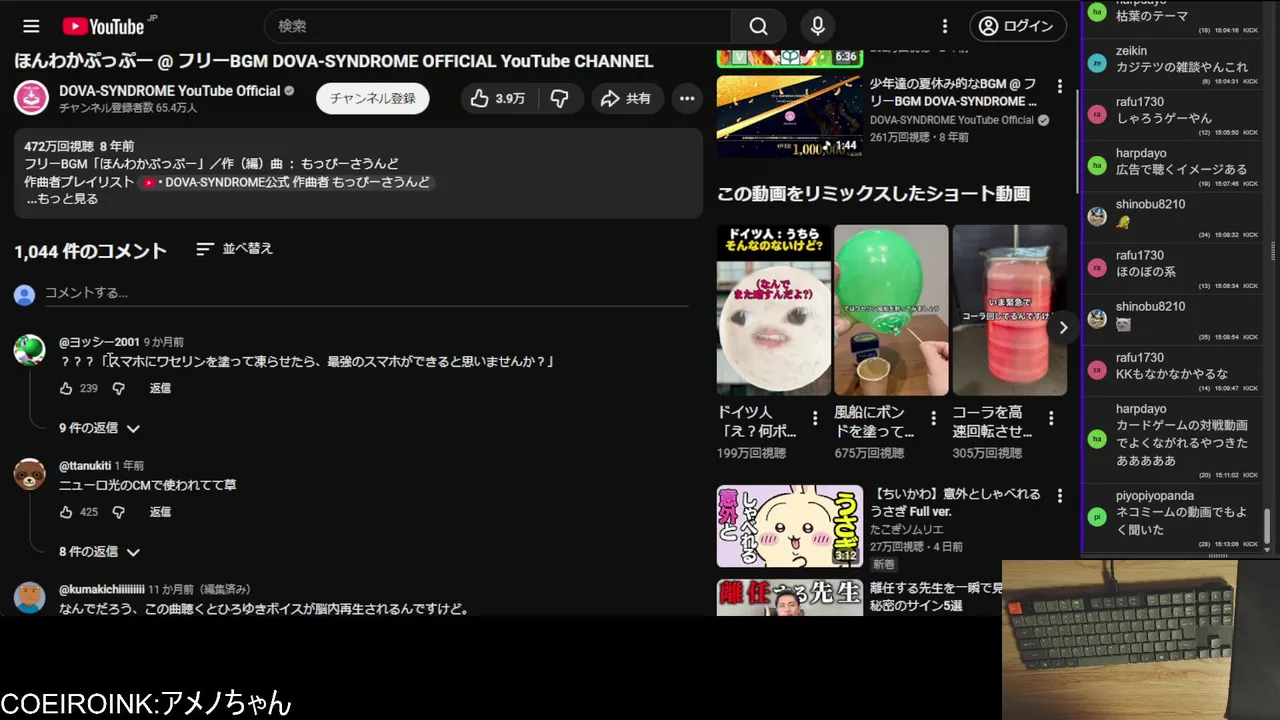Like the video with 3.9万 thumbs up

[499, 98]
